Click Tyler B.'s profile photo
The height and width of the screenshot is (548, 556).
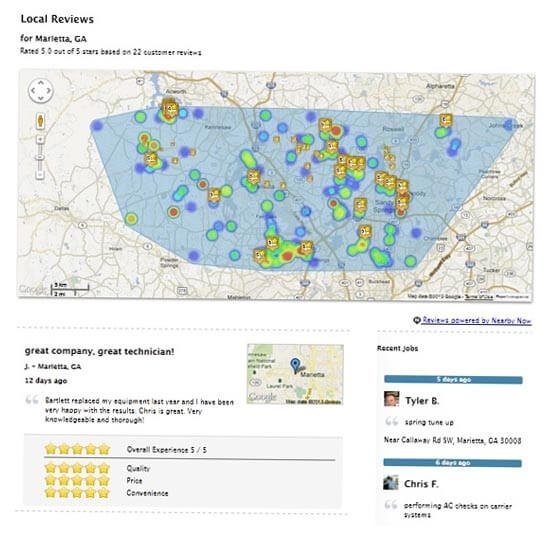[x=391, y=399]
